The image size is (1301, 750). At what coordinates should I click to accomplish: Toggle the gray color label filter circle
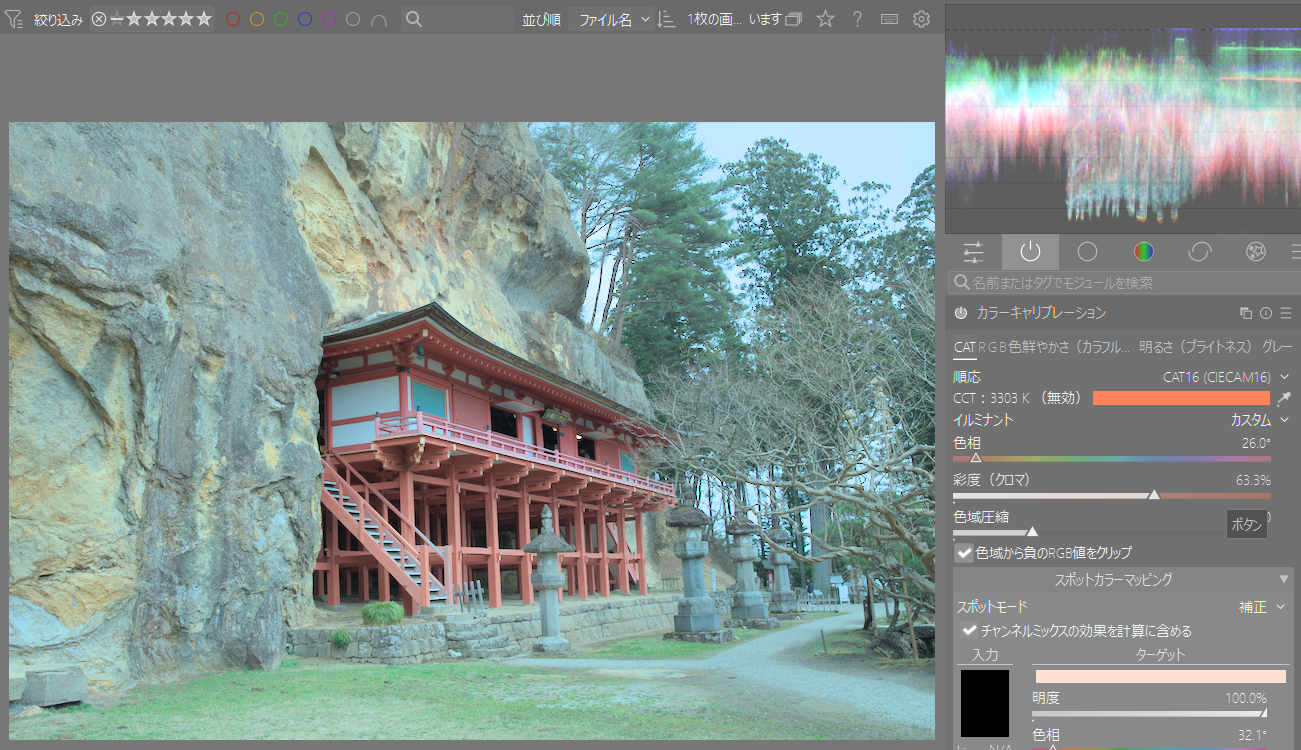click(353, 19)
